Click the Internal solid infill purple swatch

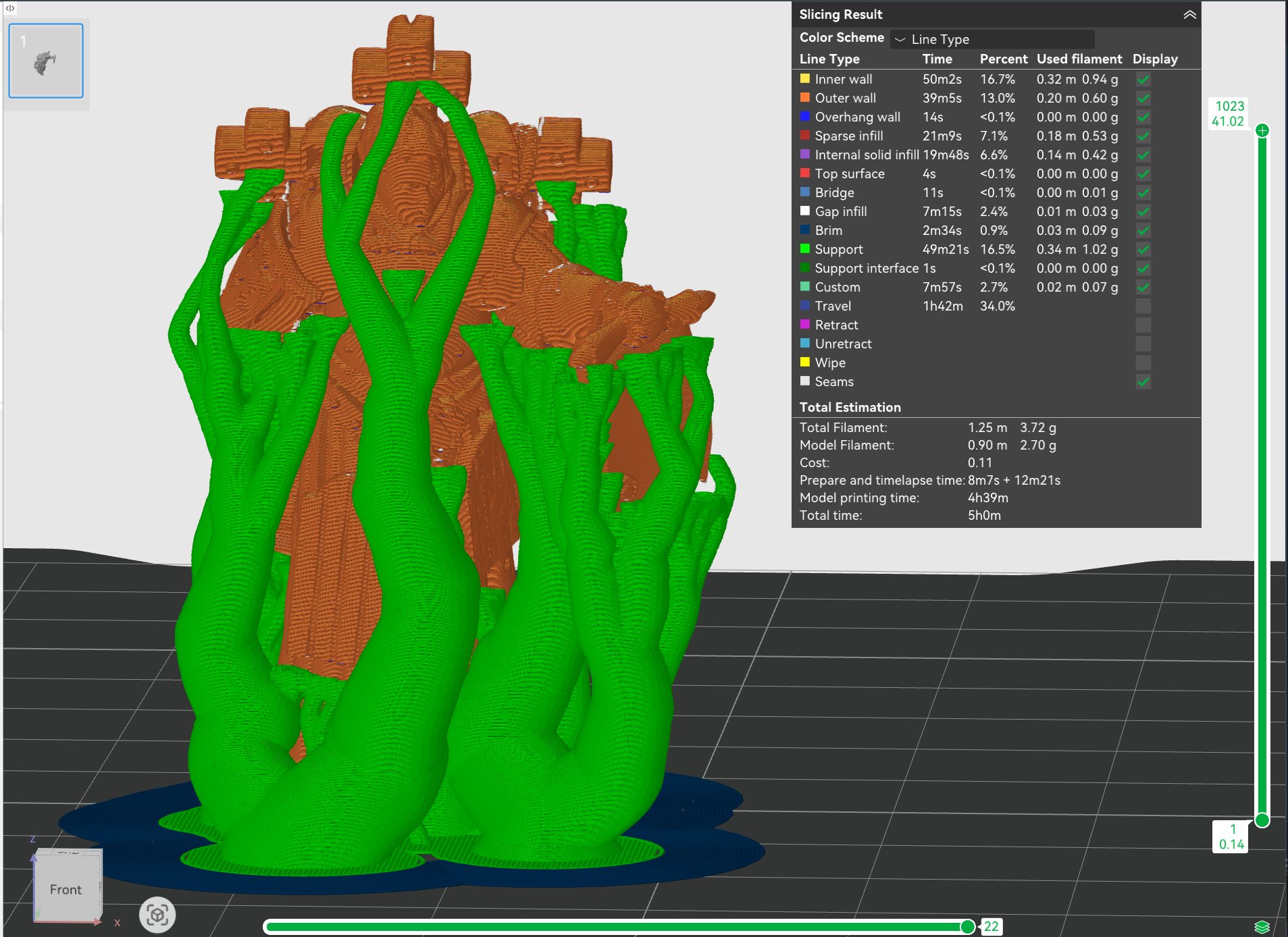pos(805,155)
